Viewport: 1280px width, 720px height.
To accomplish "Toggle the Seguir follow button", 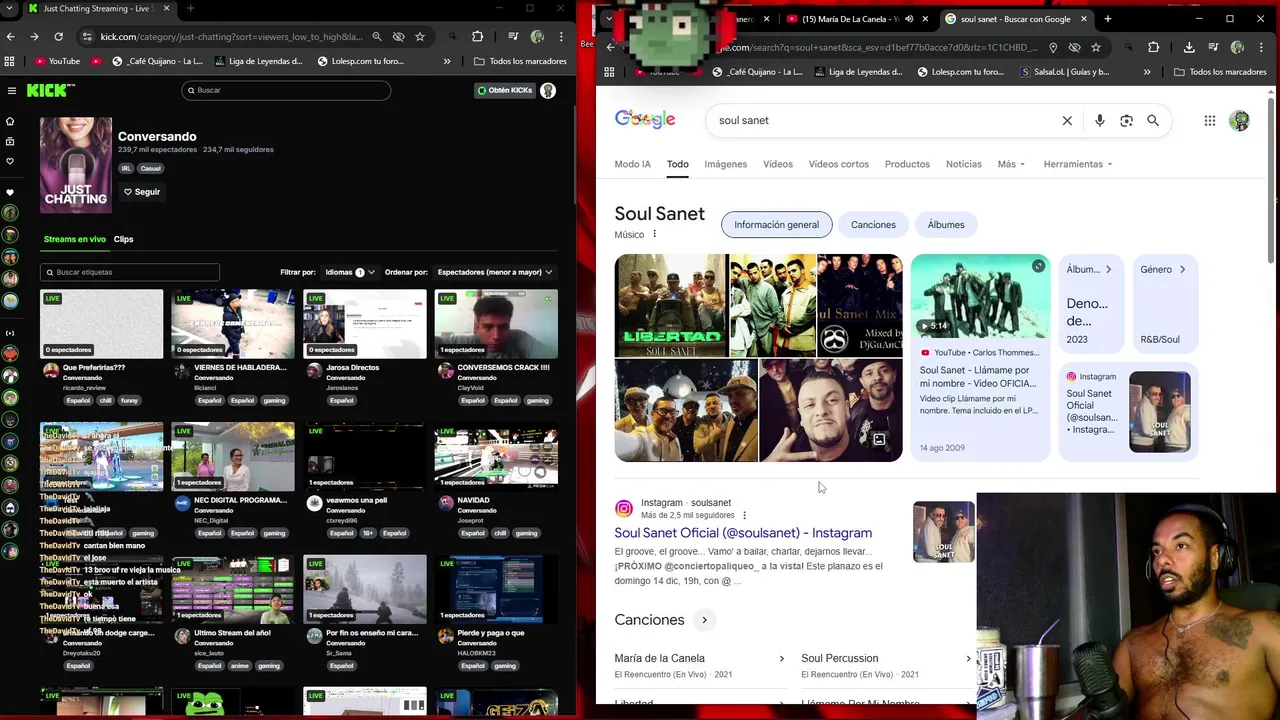I will 142,192.
